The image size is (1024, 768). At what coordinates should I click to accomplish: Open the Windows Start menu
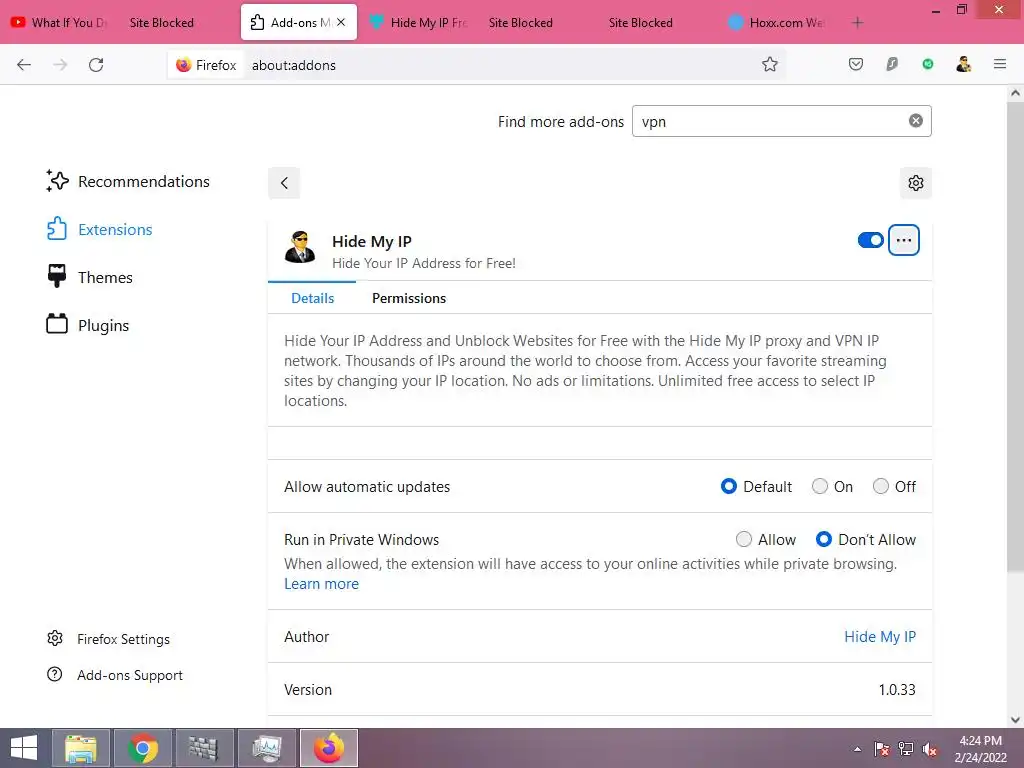[x=24, y=748]
